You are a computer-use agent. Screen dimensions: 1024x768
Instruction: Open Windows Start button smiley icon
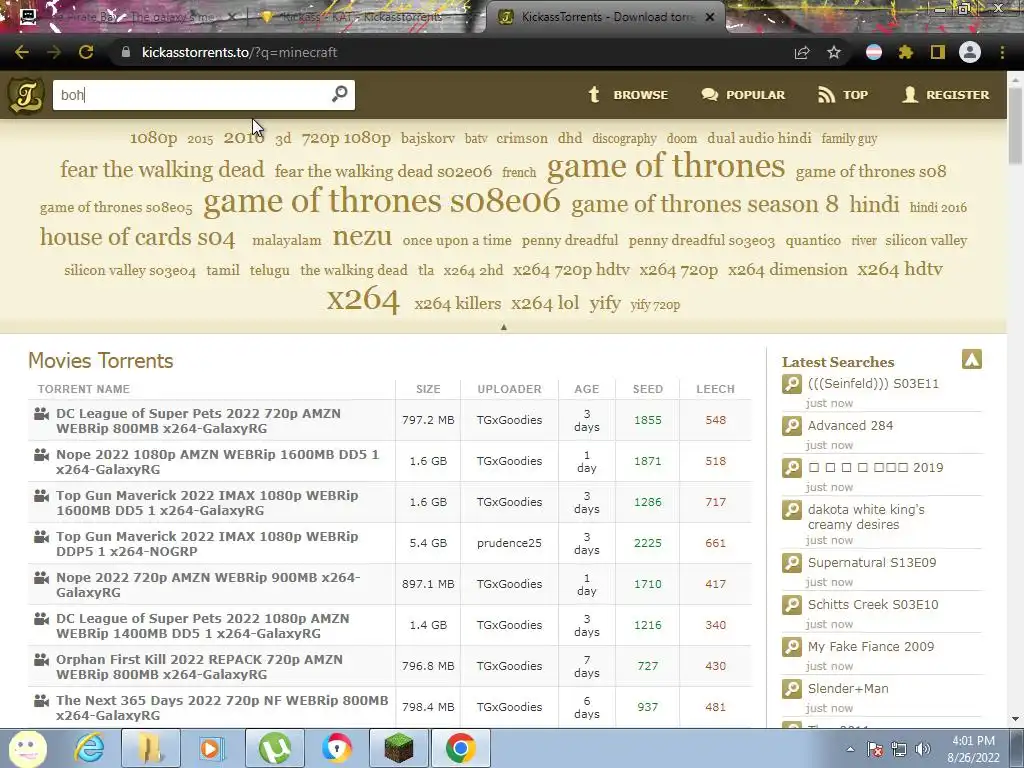pyautogui.click(x=27, y=748)
